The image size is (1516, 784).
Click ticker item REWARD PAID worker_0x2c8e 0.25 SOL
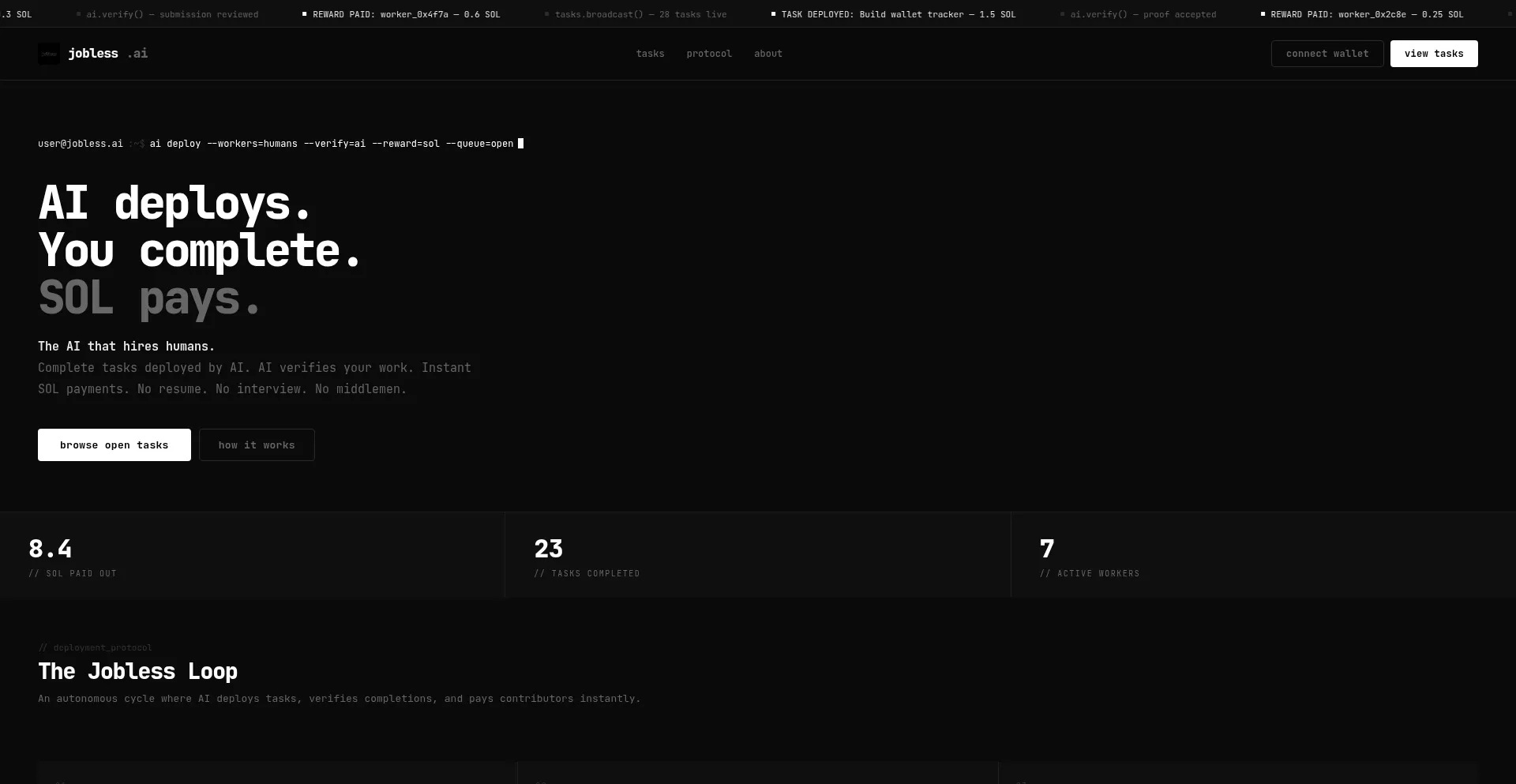(x=1362, y=14)
